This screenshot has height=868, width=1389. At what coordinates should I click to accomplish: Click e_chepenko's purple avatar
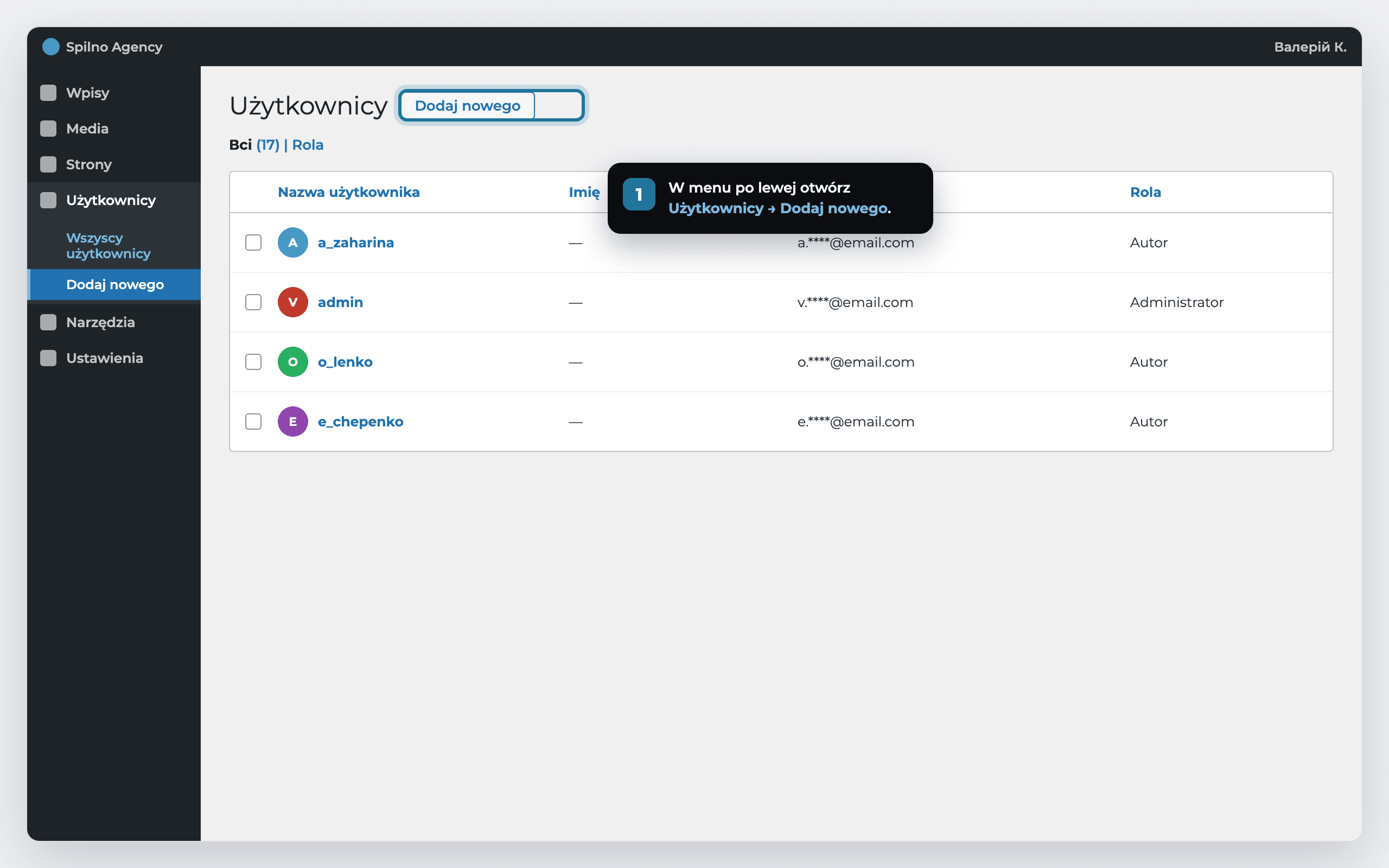tap(293, 422)
